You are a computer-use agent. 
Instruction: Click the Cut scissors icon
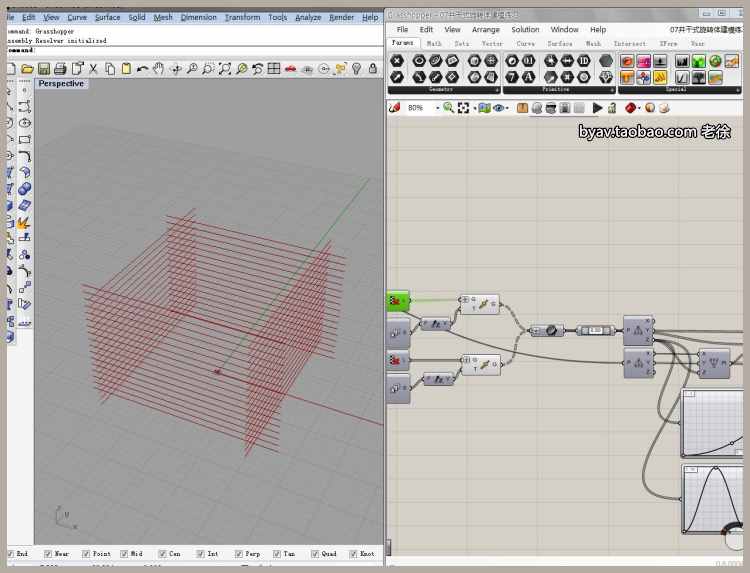pos(93,69)
